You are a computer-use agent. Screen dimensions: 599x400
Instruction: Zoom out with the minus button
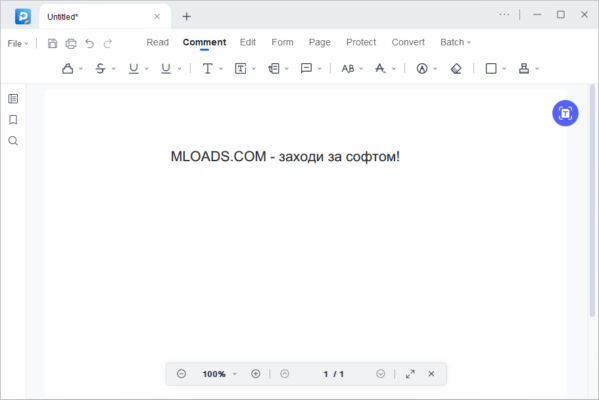coord(181,374)
